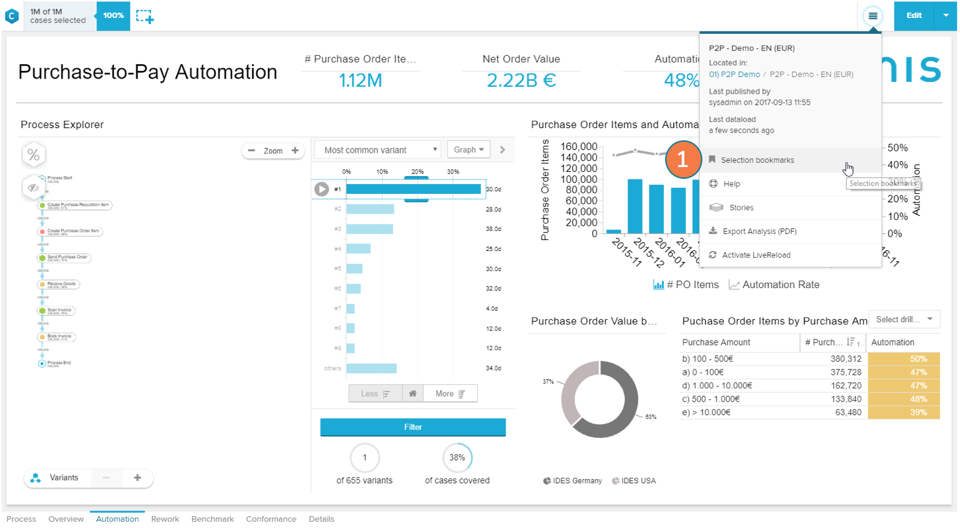Click the add selection icon in top bar
Image resolution: width=960 pixels, height=528 pixels.
(x=145, y=16)
